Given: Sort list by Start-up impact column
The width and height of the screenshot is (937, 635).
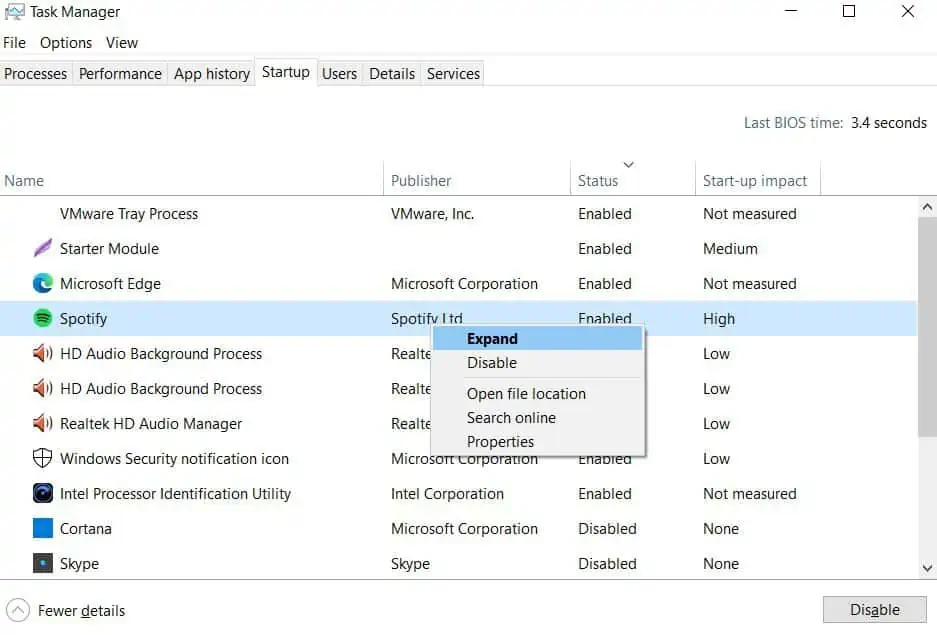Looking at the screenshot, I should point(757,178).
